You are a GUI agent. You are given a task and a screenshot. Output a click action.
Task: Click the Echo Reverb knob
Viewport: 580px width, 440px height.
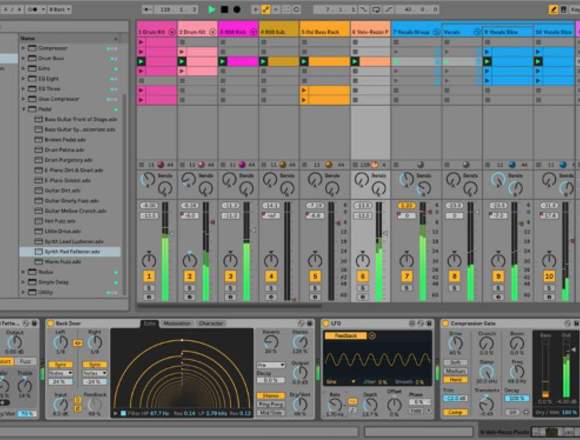pyautogui.click(x=271, y=342)
